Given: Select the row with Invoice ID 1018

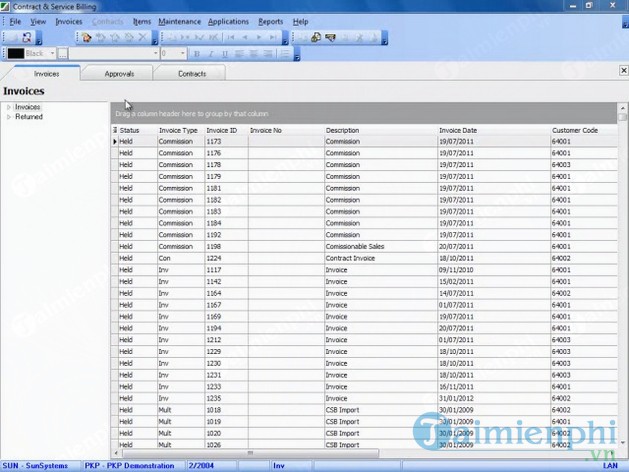Looking at the screenshot, I should click(364, 410).
